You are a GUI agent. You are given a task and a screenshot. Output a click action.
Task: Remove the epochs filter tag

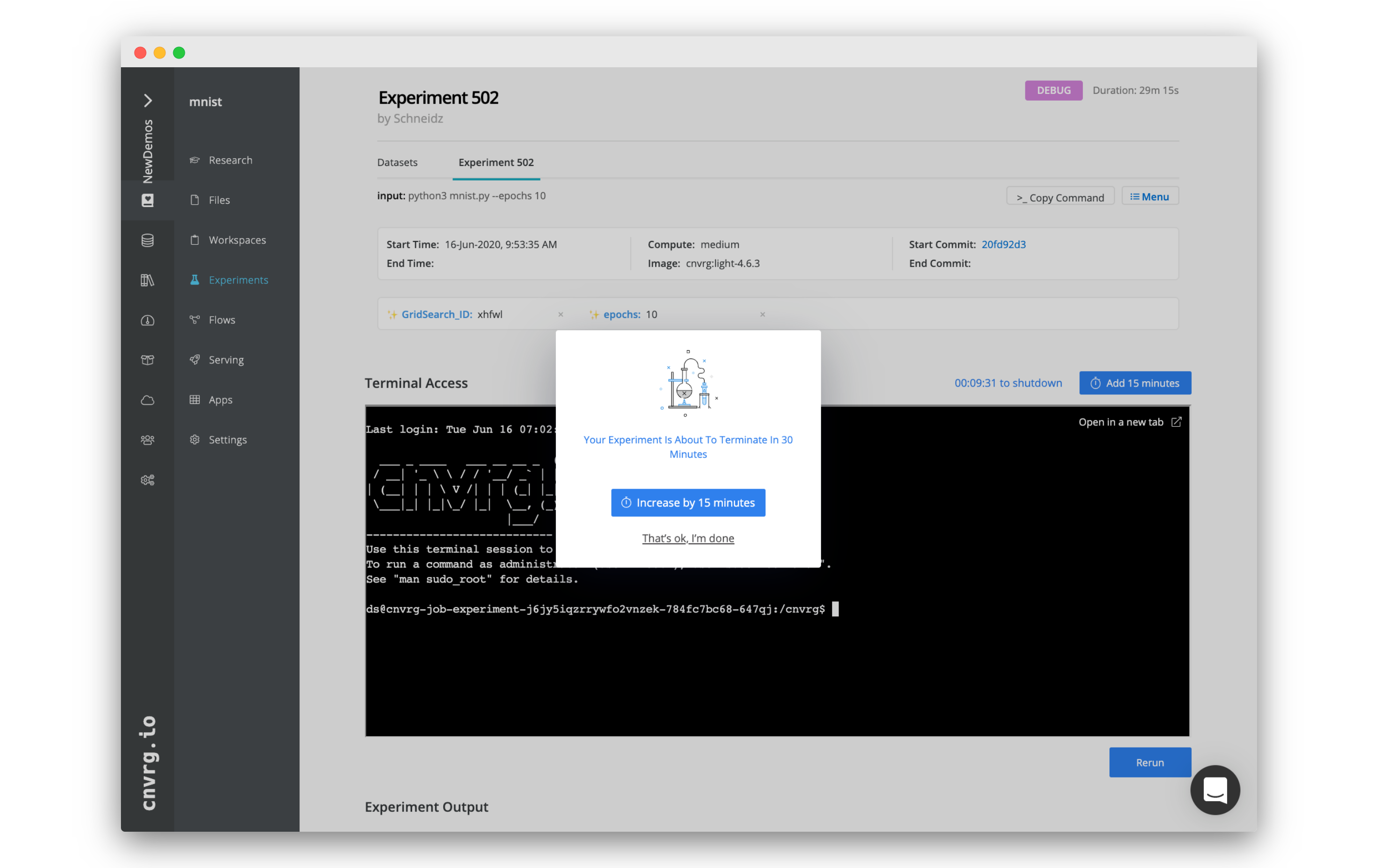click(x=764, y=314)
